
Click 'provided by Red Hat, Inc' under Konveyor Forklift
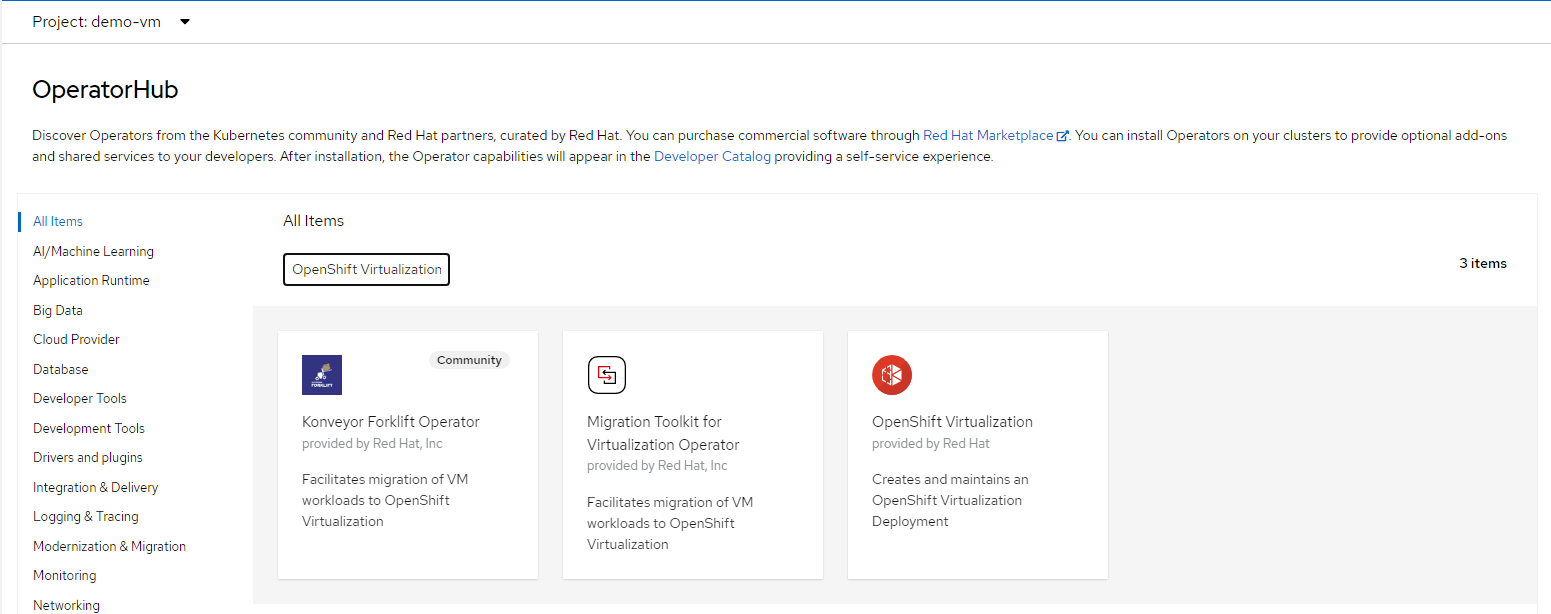372,444
